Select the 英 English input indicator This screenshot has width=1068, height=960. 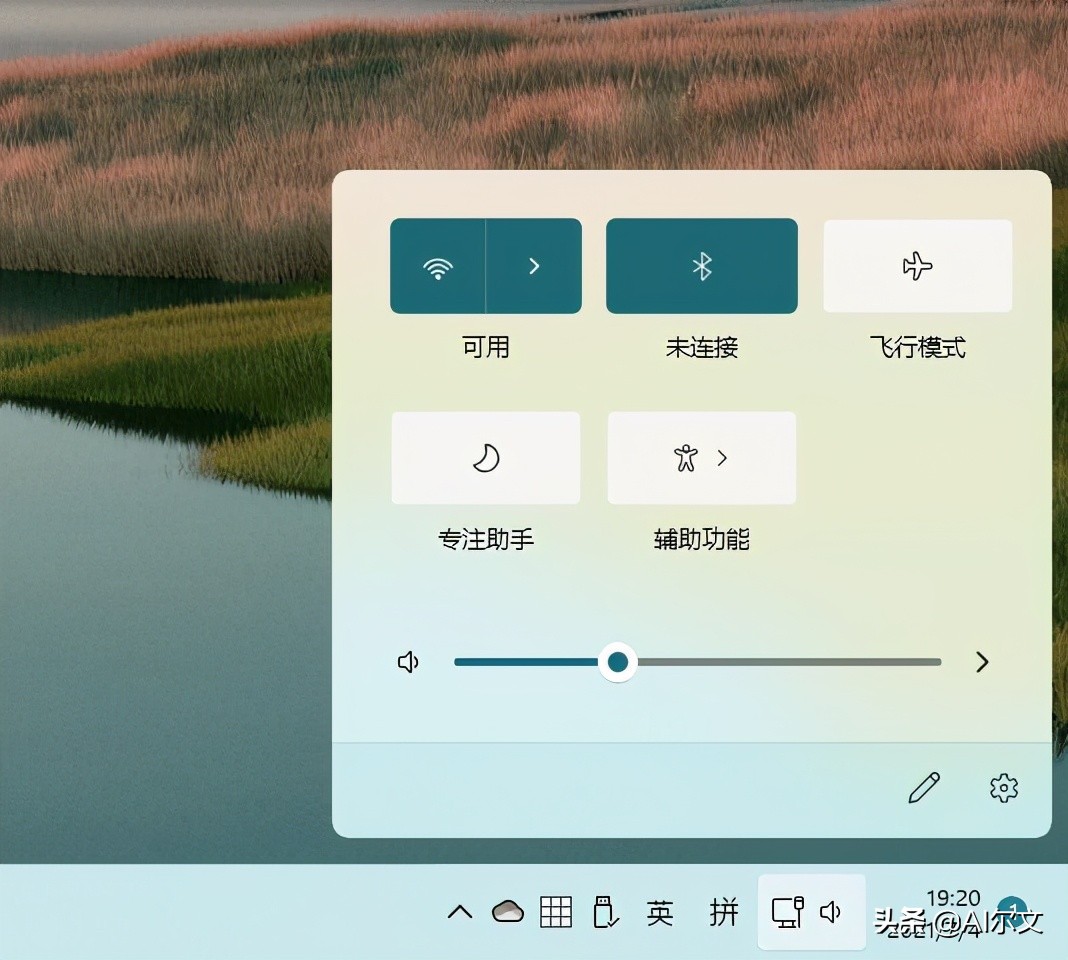661,911
